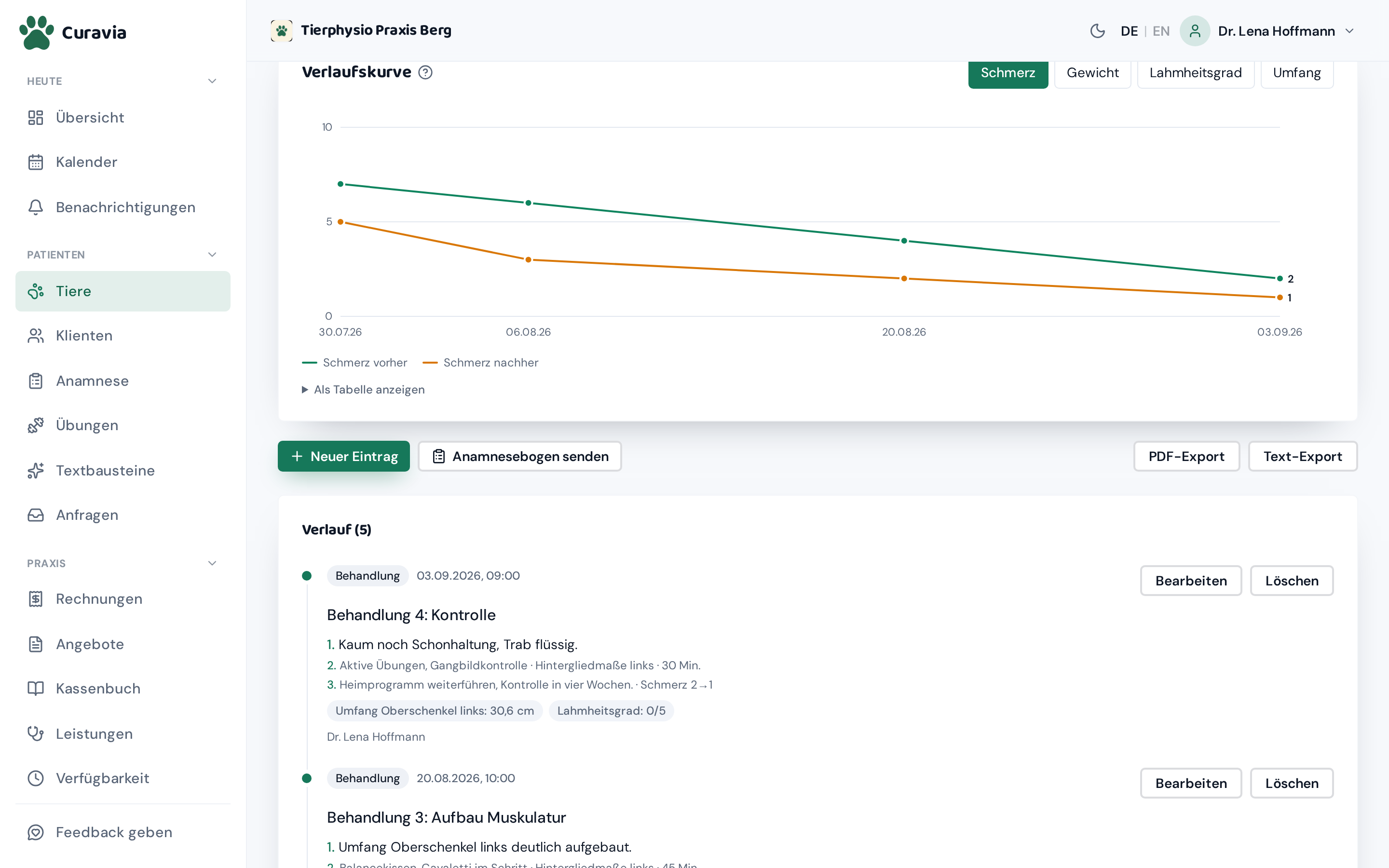
Task: Toggle Schmerz vorher legend series
Action: 354,363
